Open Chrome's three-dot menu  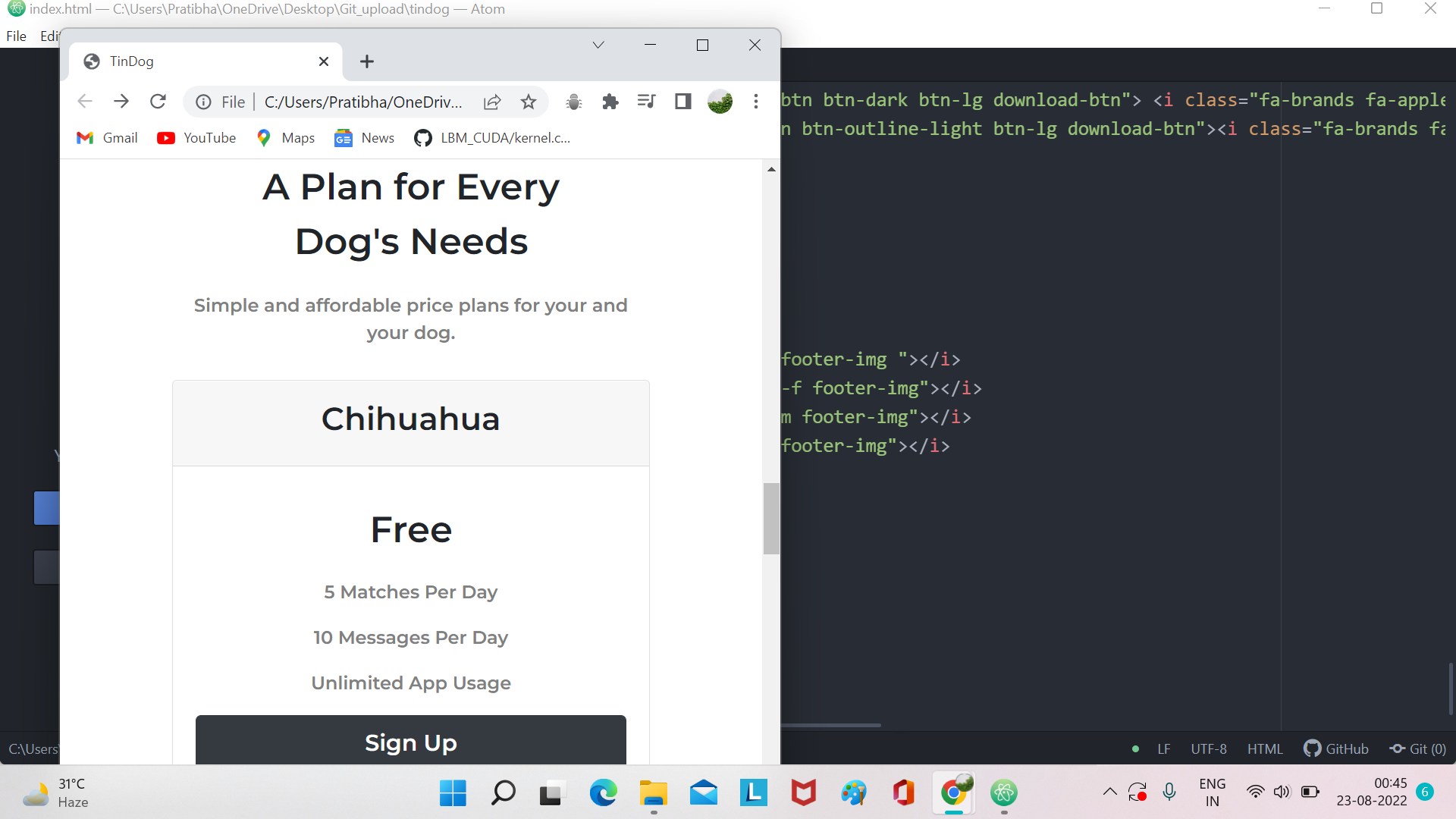point(755,101)
